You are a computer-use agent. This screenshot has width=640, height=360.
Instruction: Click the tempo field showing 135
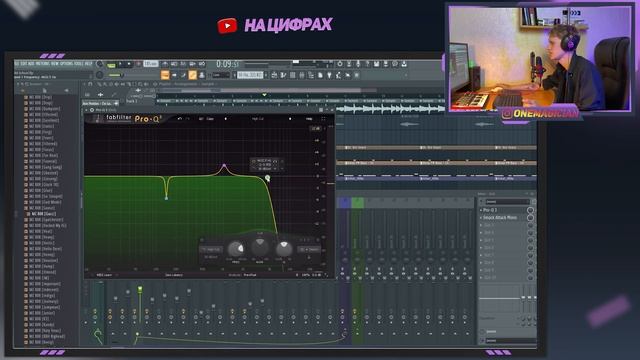tap(151, 64)
